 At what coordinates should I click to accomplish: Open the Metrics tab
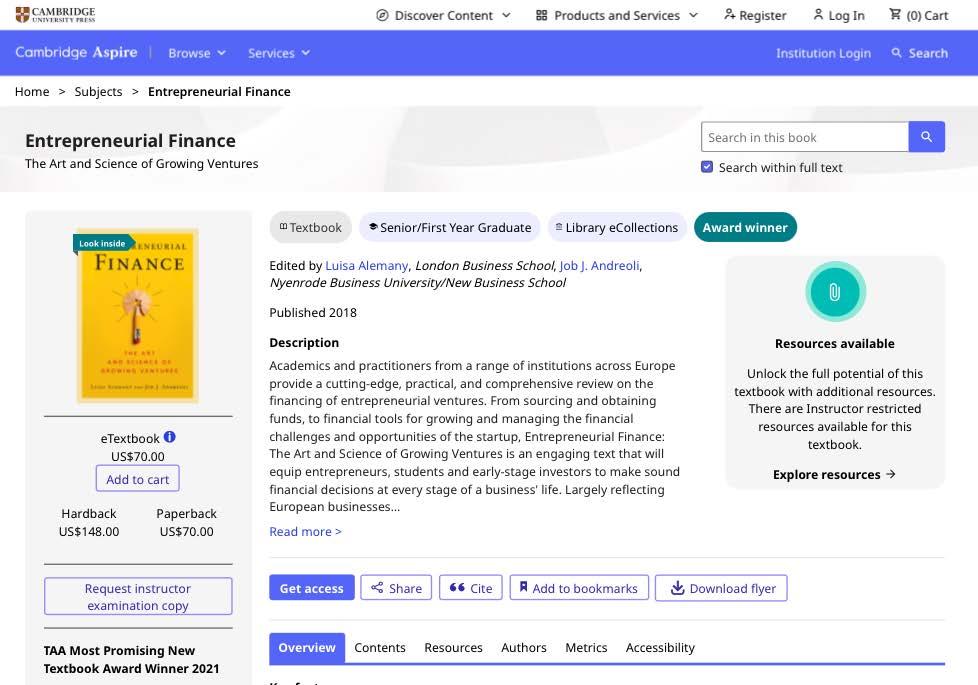point(586,647)
